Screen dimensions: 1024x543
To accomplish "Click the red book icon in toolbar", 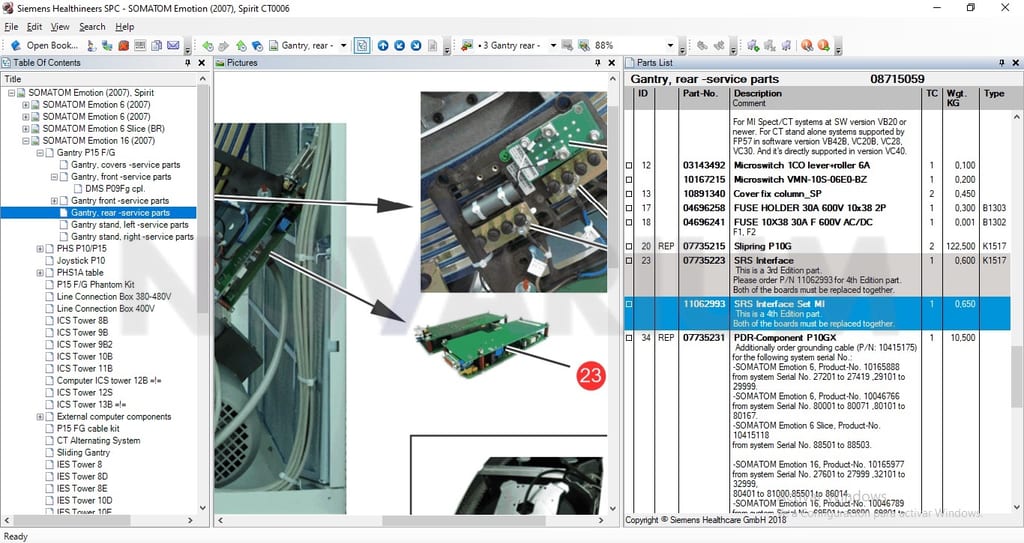I will (x=123, y=45).
